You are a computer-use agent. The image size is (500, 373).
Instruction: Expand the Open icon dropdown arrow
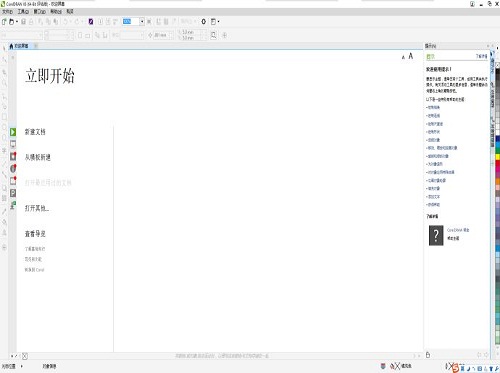tap(17, 22)
